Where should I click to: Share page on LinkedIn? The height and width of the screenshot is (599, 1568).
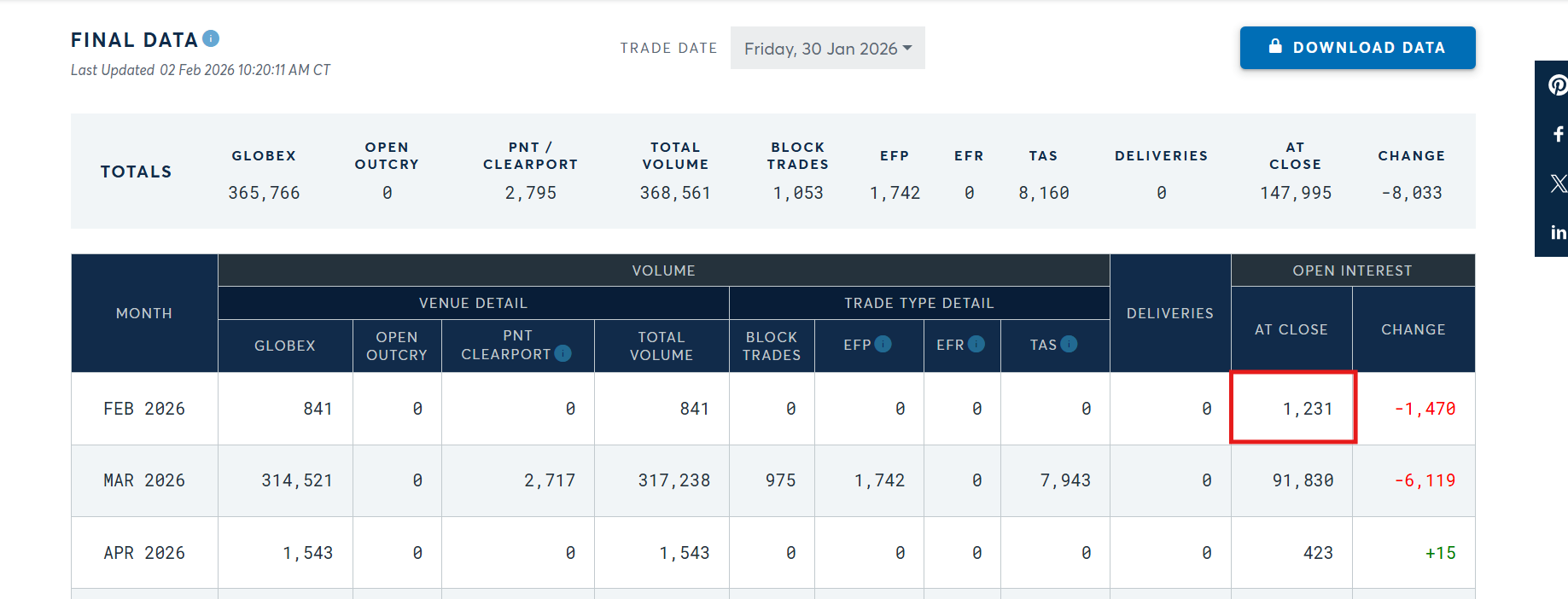1557,232
